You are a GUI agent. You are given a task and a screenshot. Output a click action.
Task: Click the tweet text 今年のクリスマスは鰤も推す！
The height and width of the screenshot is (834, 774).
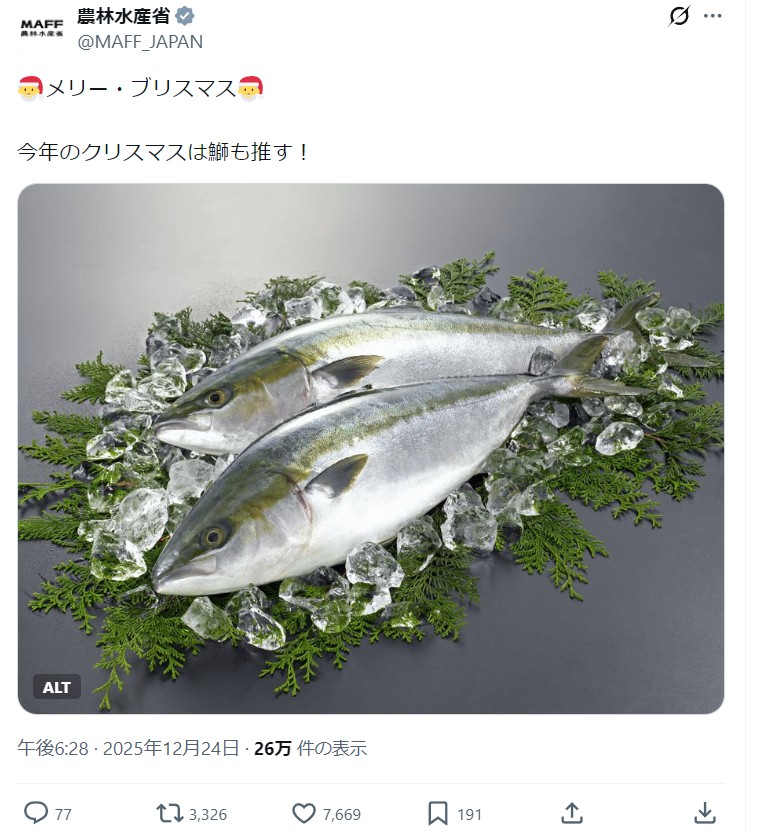[x=164, y=152]
